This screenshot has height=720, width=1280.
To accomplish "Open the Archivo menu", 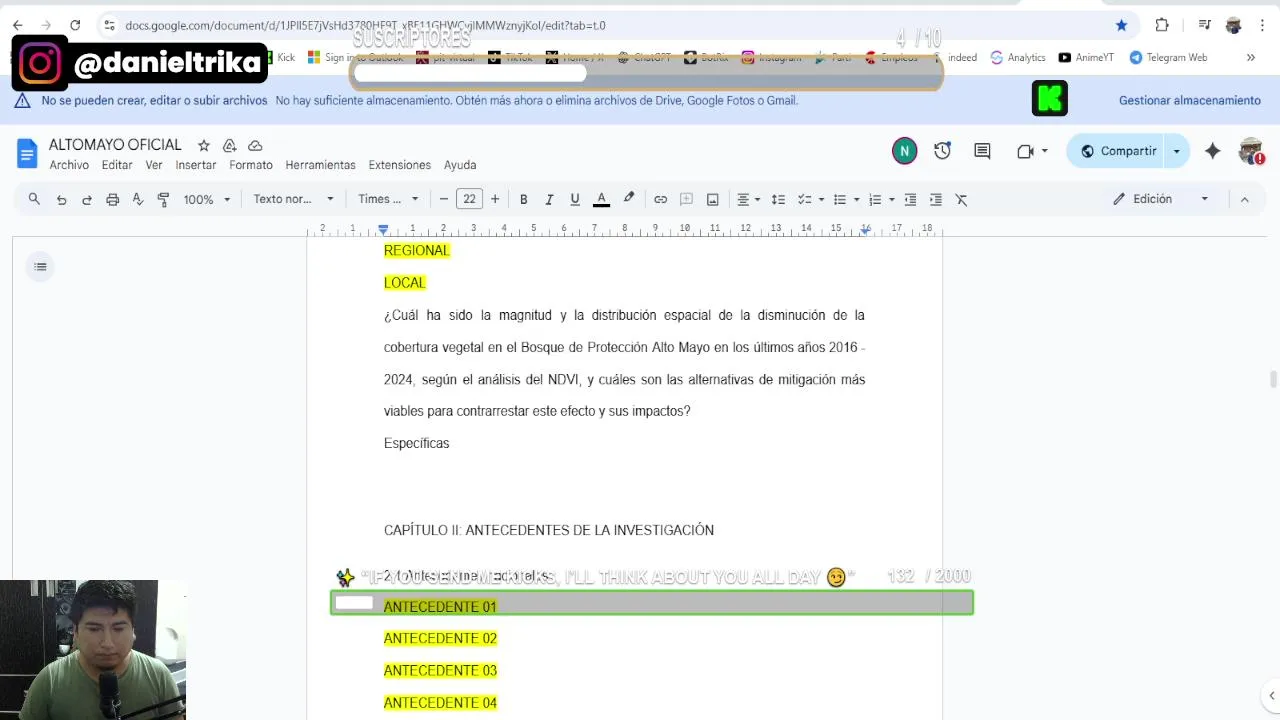I will pos(69,165).
